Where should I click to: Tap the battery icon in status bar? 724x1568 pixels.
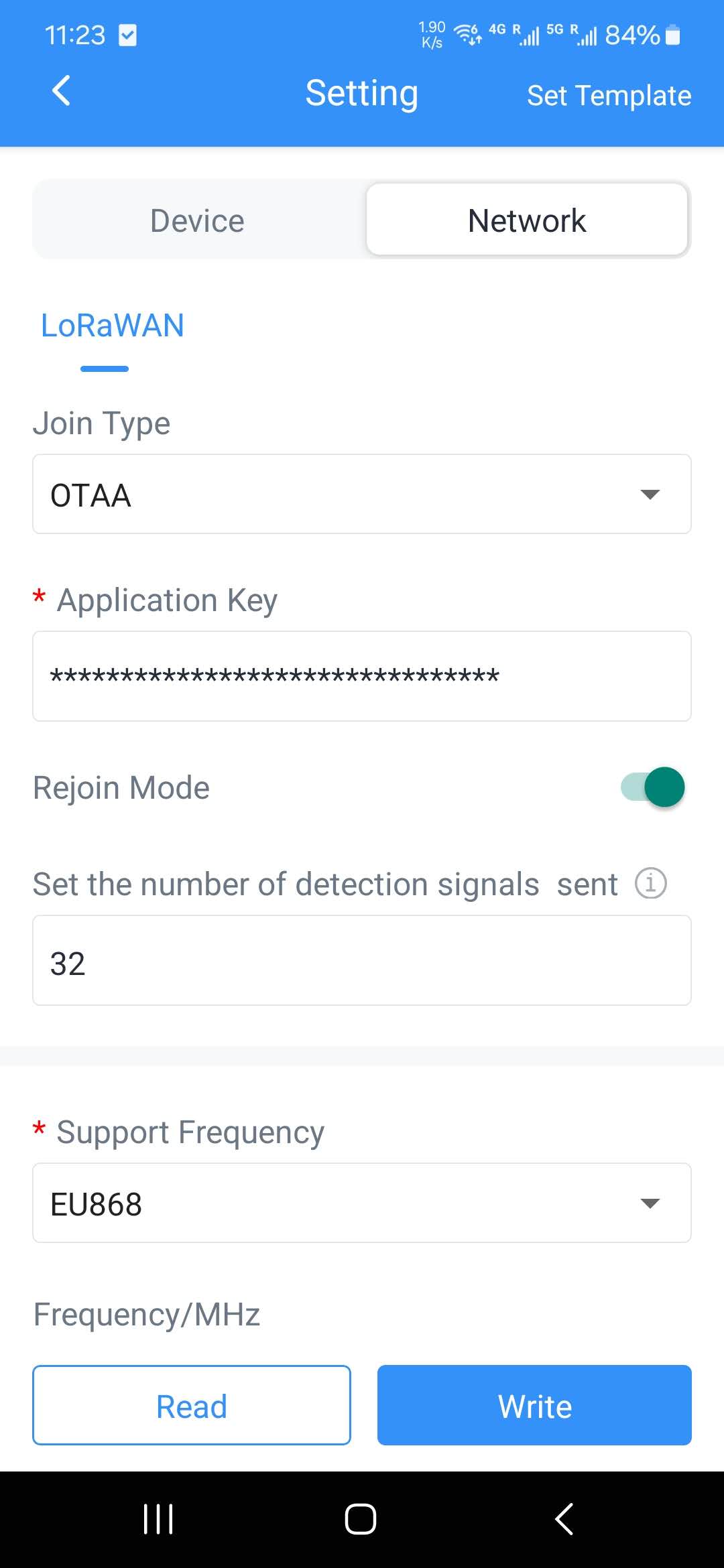pos(673,35)
